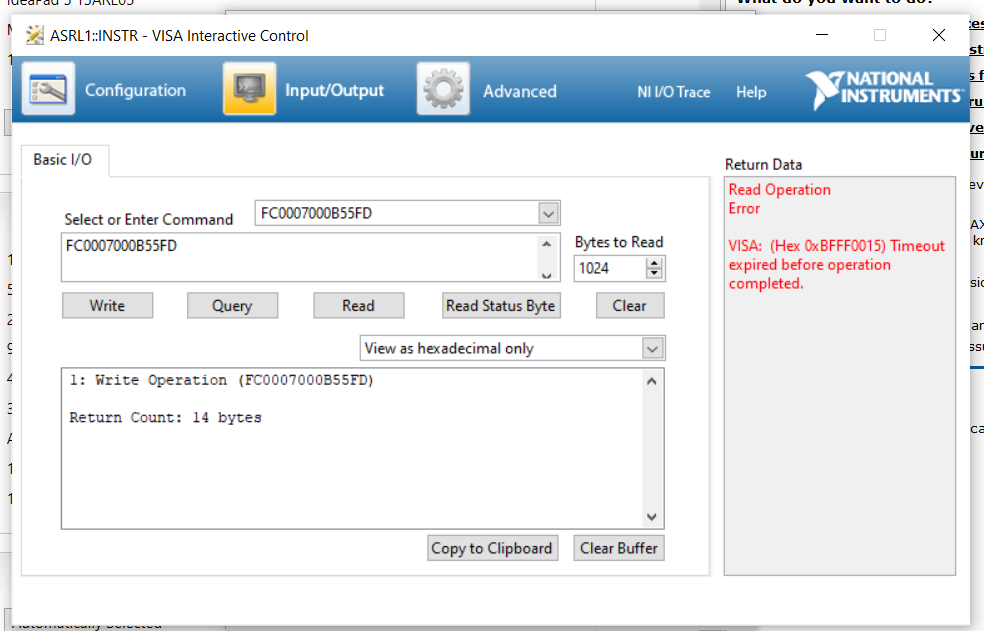The height and width of the screenshot is (631, 984).
Task: Increase Bytes to Read with up arrow
Action: coord(654,263)
